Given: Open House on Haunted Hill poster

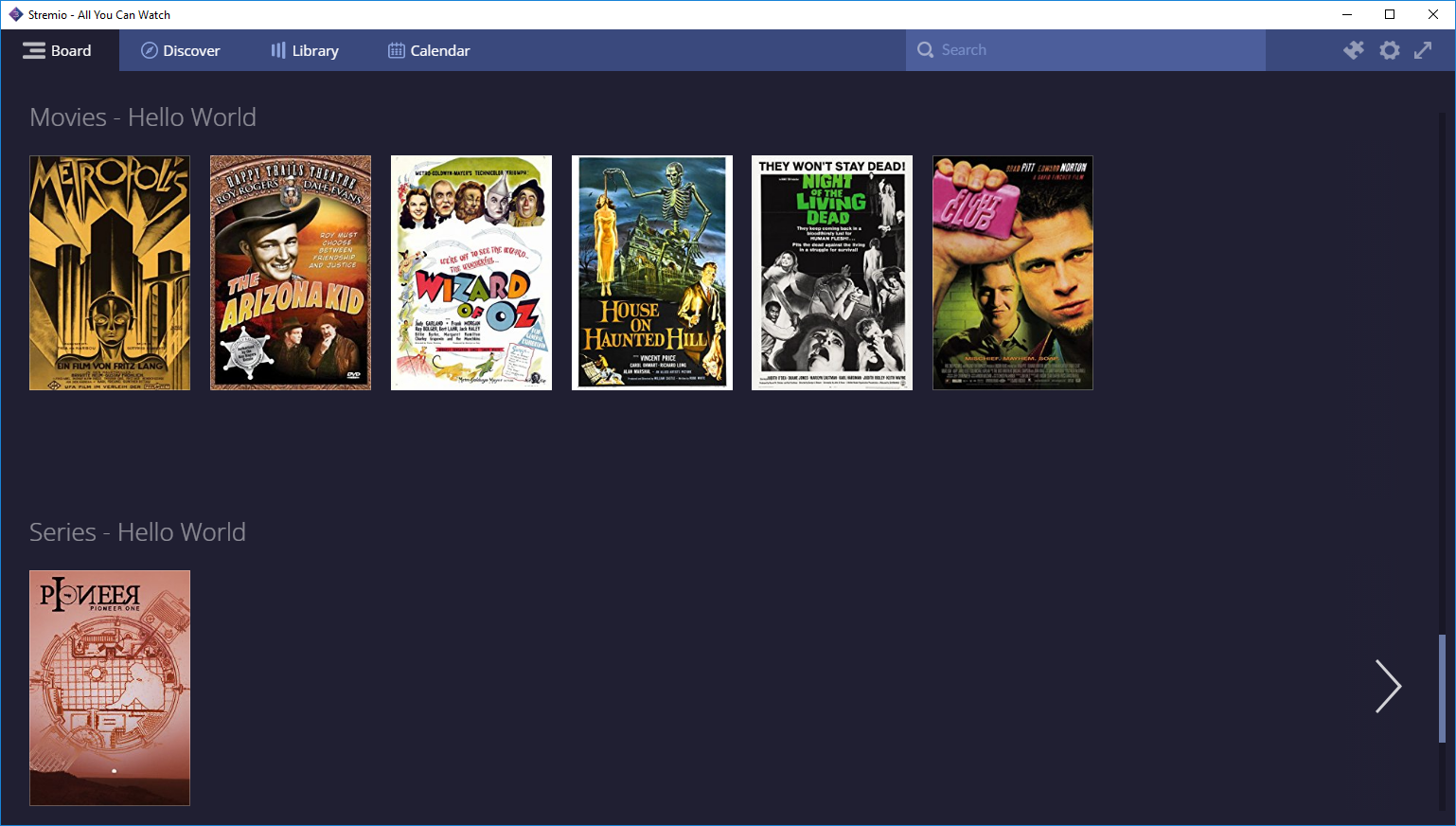Looking at the screenshot, I should (x=652, y=273).
